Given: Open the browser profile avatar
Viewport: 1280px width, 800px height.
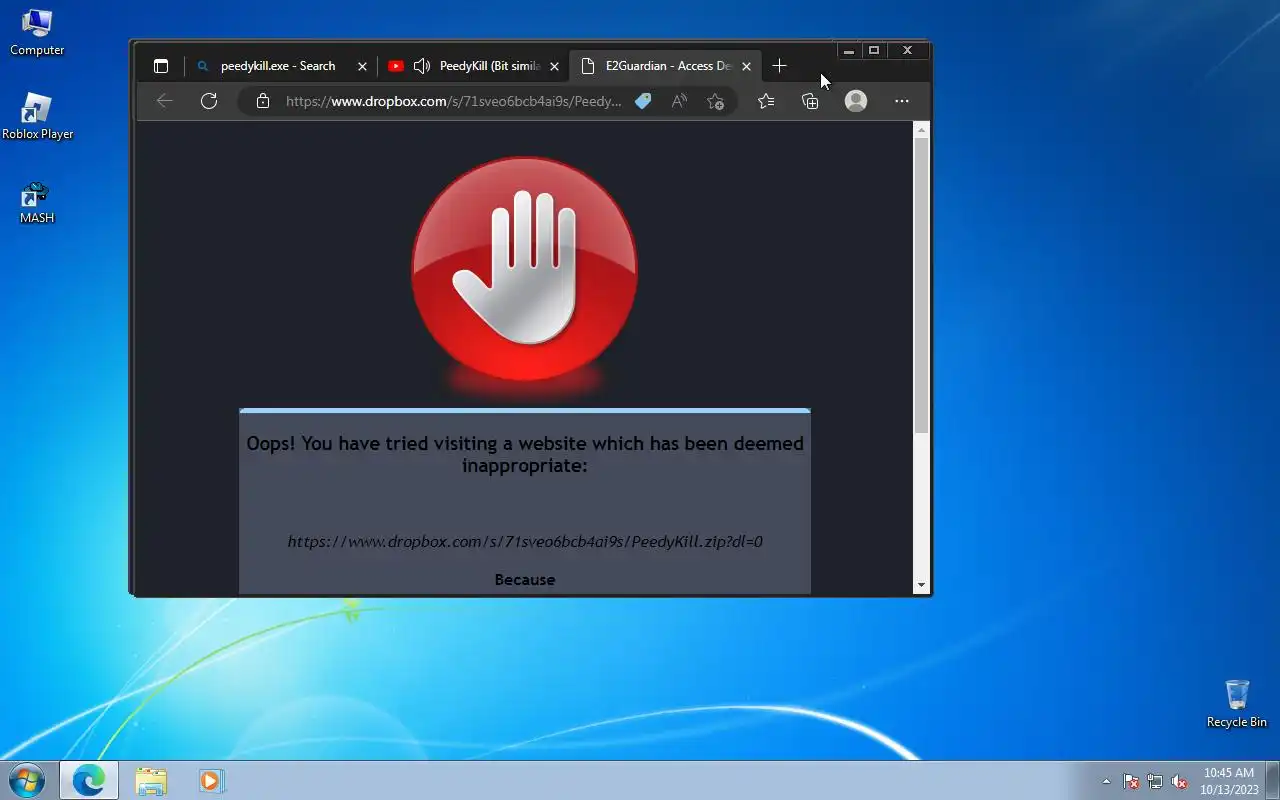Looking at the screenshot, I should (x=856, y=101).
